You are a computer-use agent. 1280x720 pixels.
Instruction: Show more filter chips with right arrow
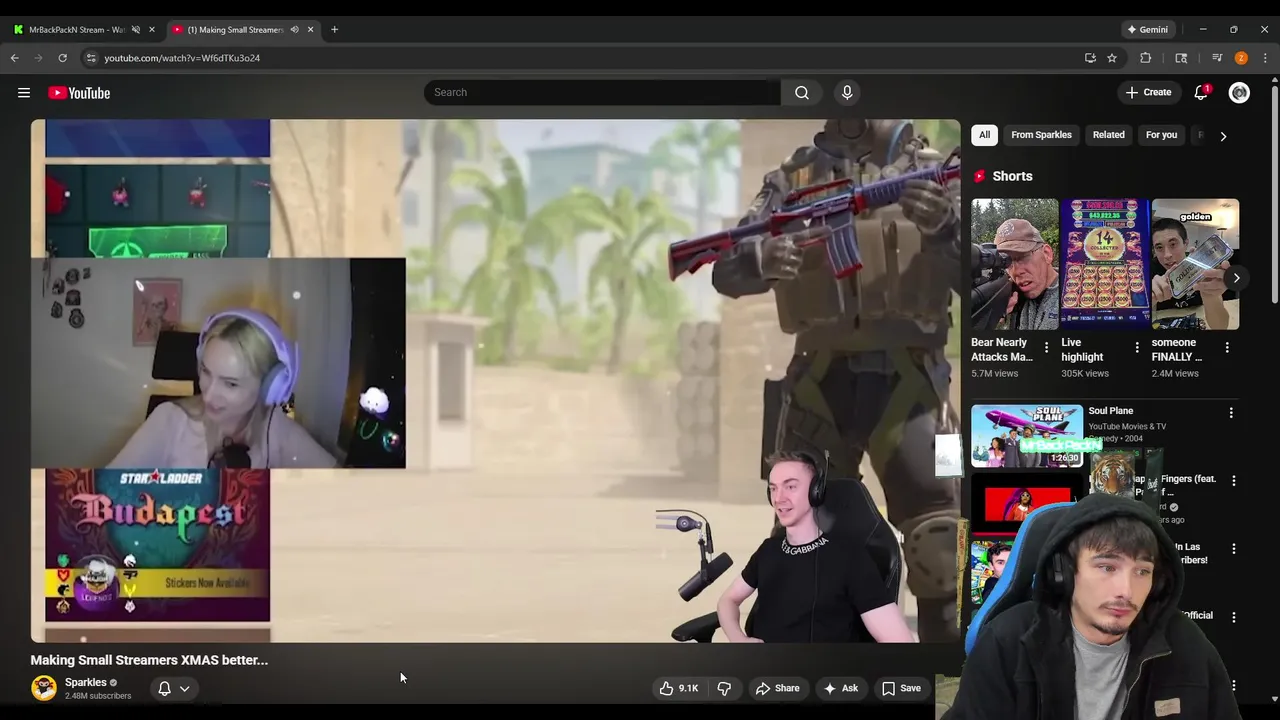coord(1223,136)
